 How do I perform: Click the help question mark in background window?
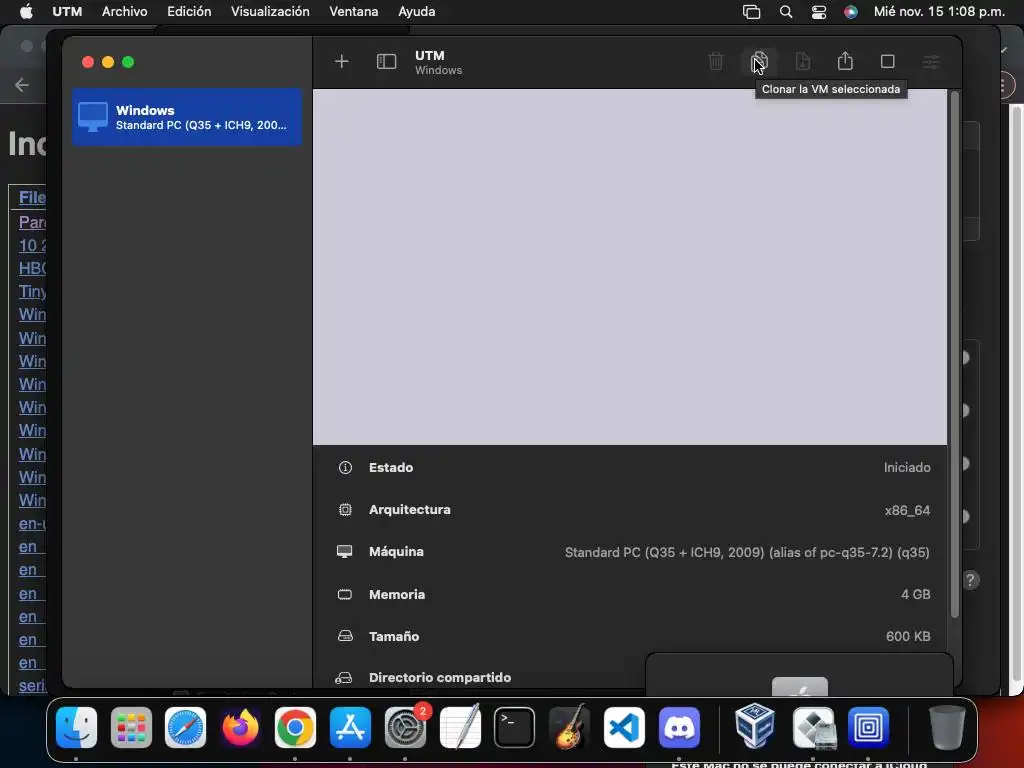point(970,580)
